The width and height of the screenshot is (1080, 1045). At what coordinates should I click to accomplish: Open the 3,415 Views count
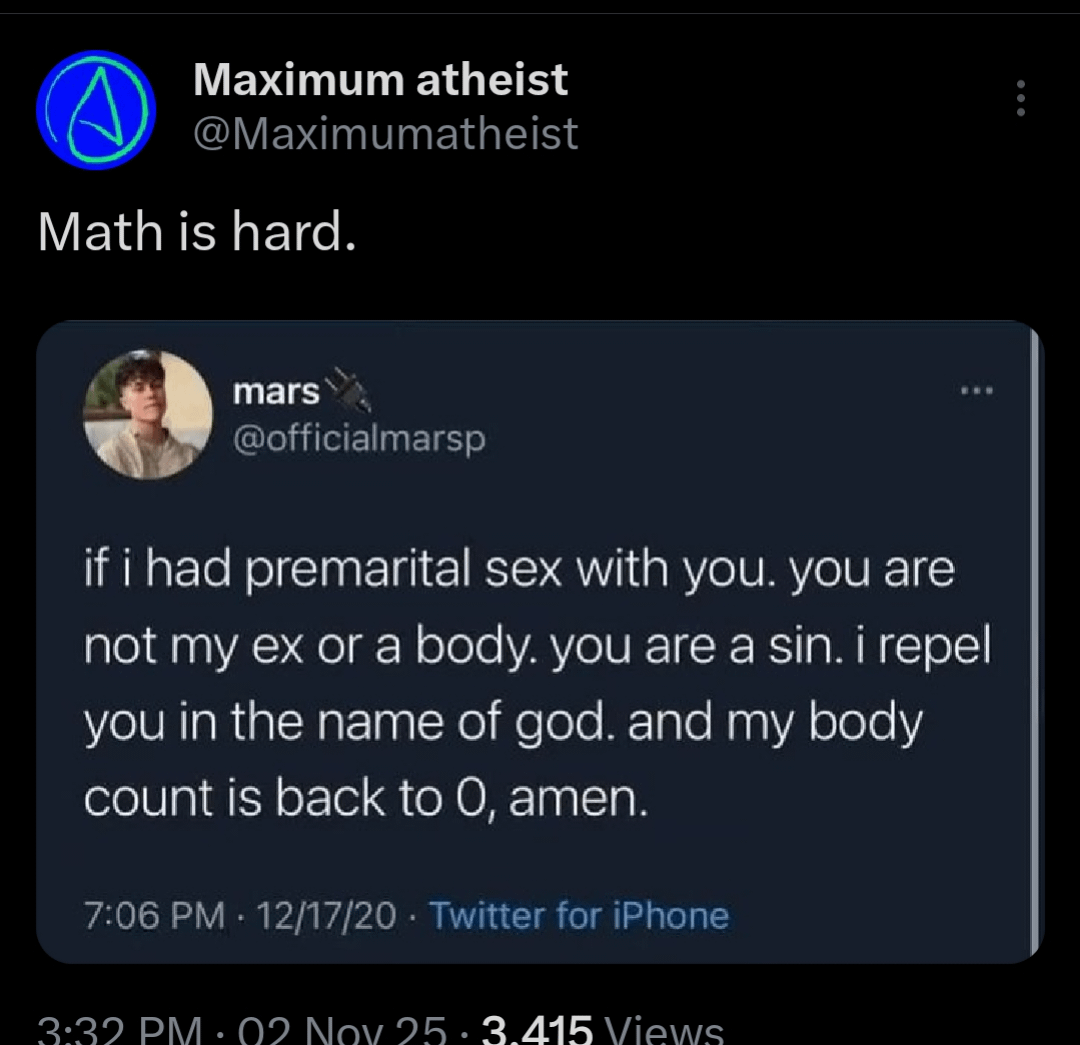pos(602,1030)
